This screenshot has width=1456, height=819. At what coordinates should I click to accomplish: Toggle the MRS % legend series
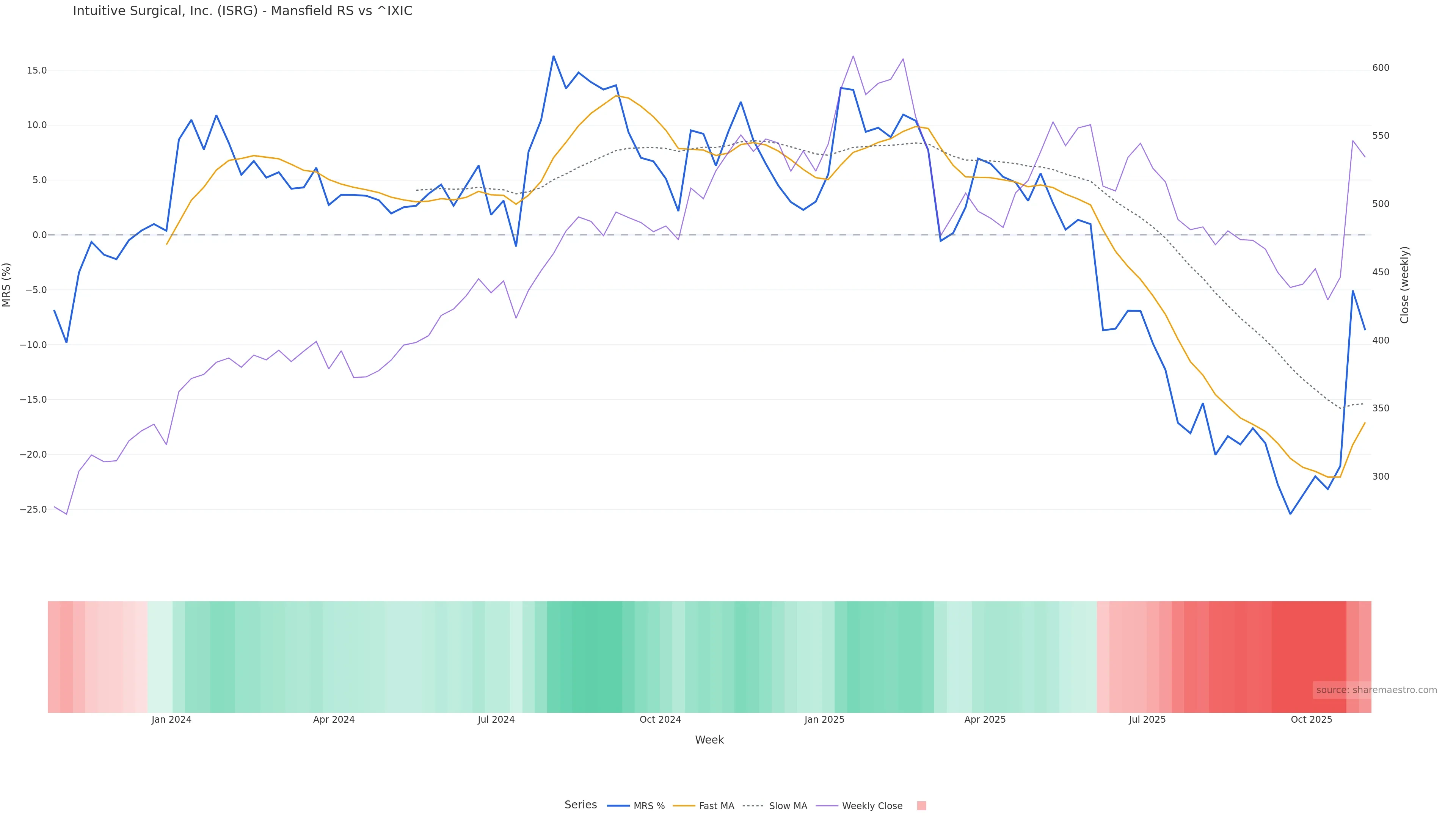648,806
